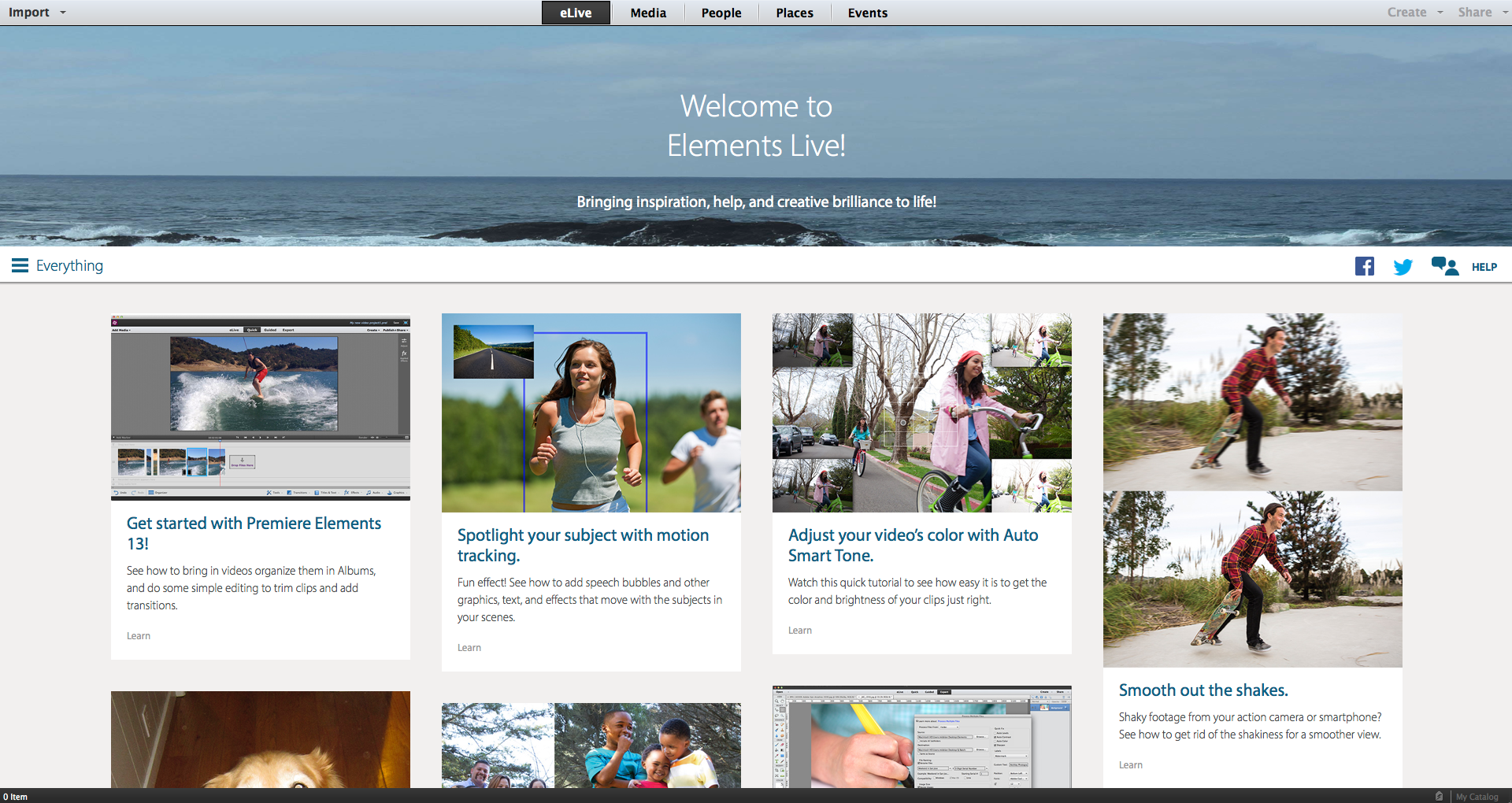Click Learn under Get started with Premiere Elements
This screenshot has height=803, width=1512.
139,636
